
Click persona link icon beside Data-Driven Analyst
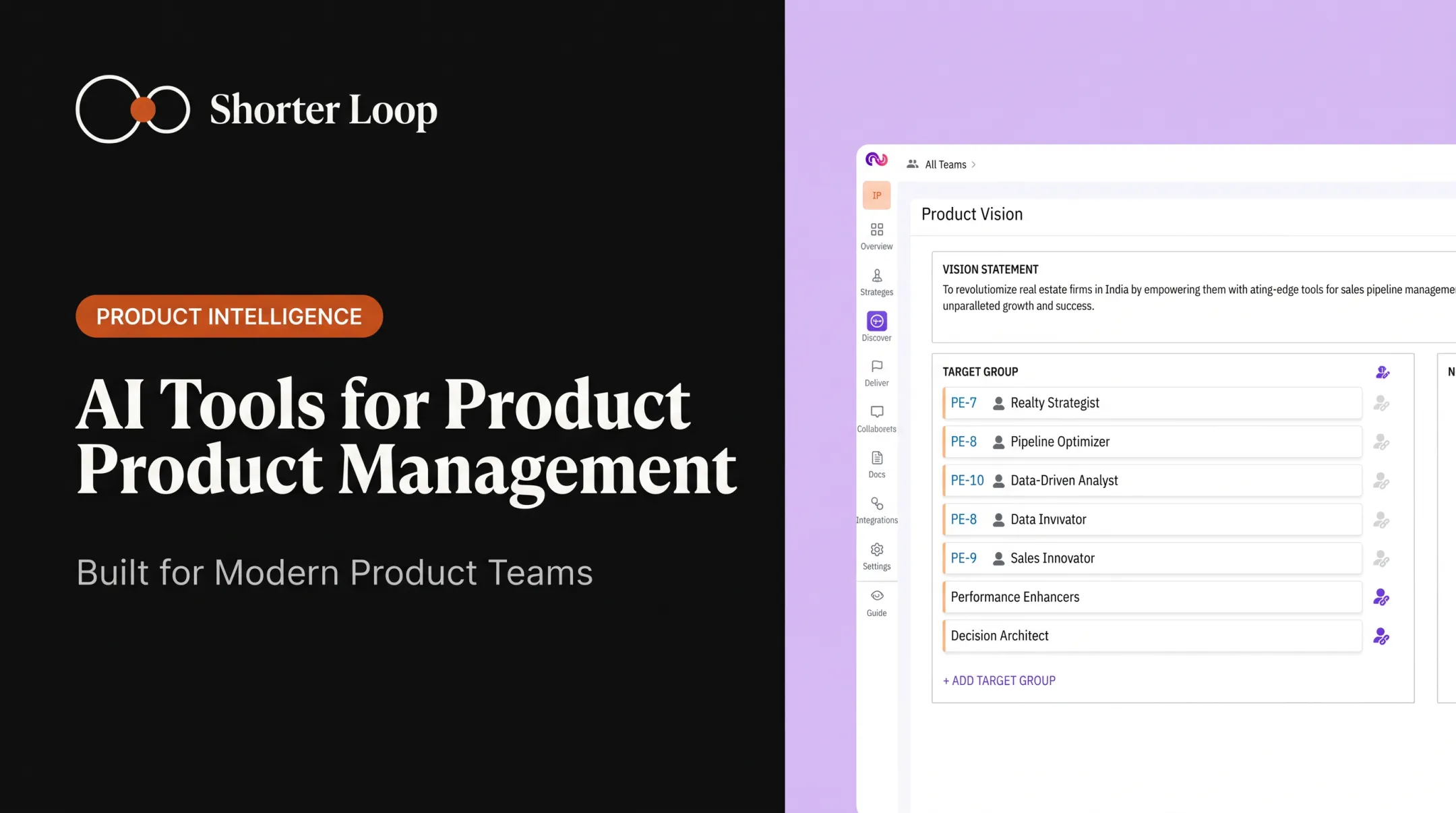point(1381,481)
